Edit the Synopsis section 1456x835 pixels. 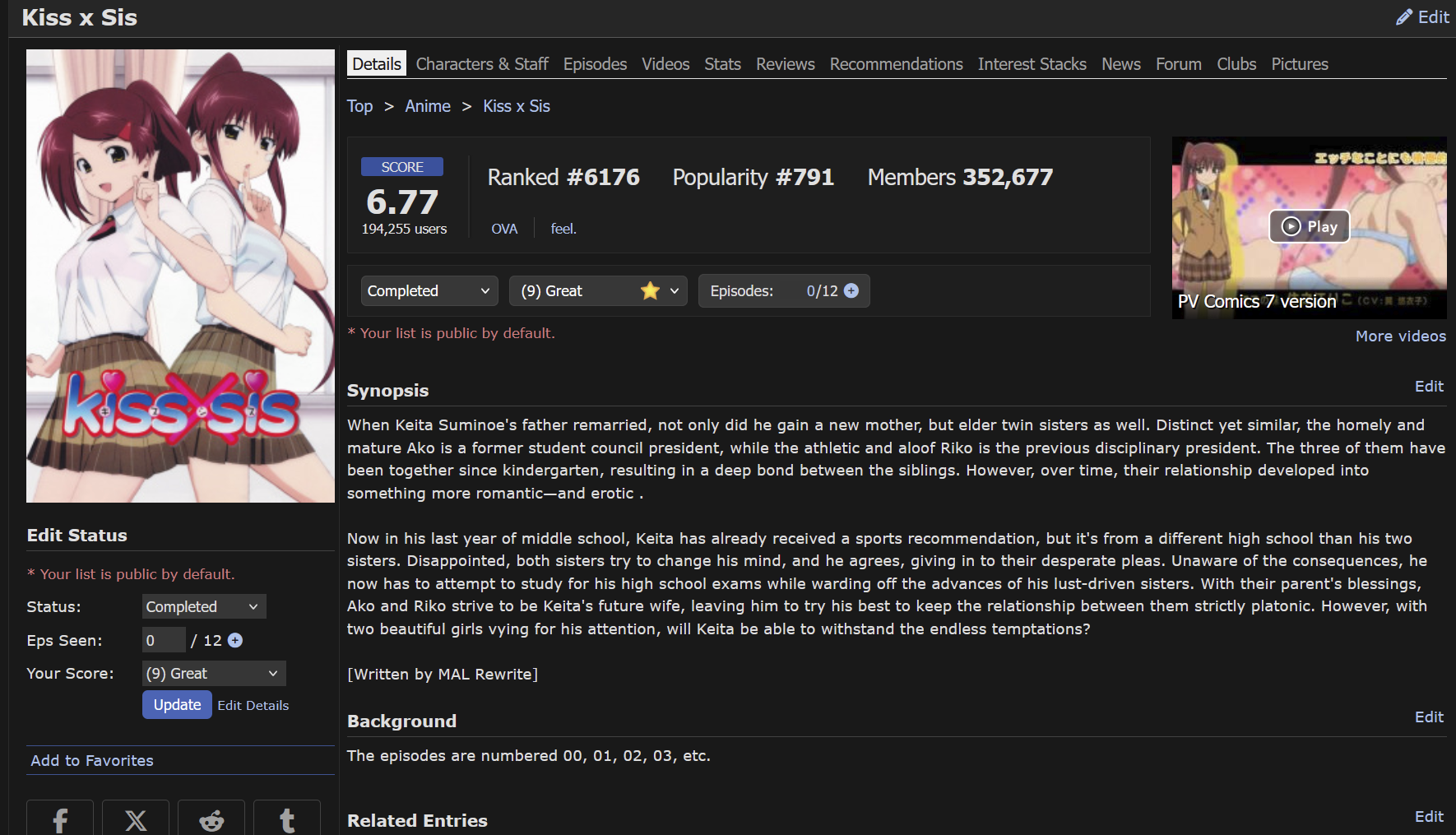tap(1429, 386)
